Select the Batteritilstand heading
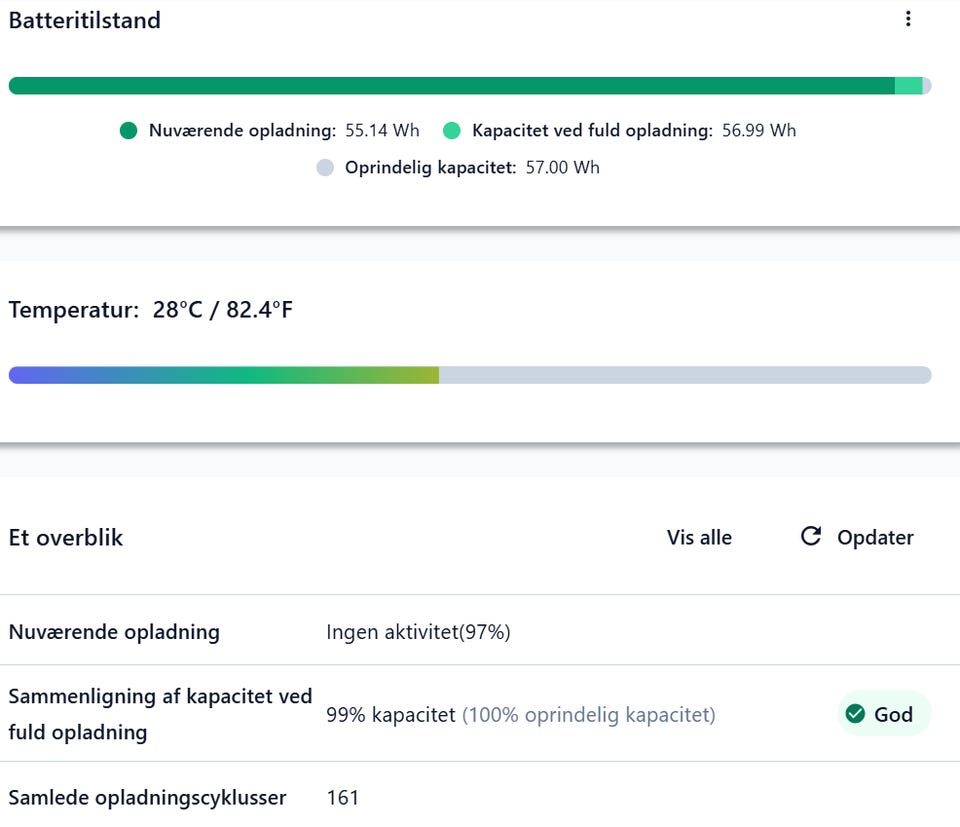Viewport: 960px width, 827px height. click(85, 20)
